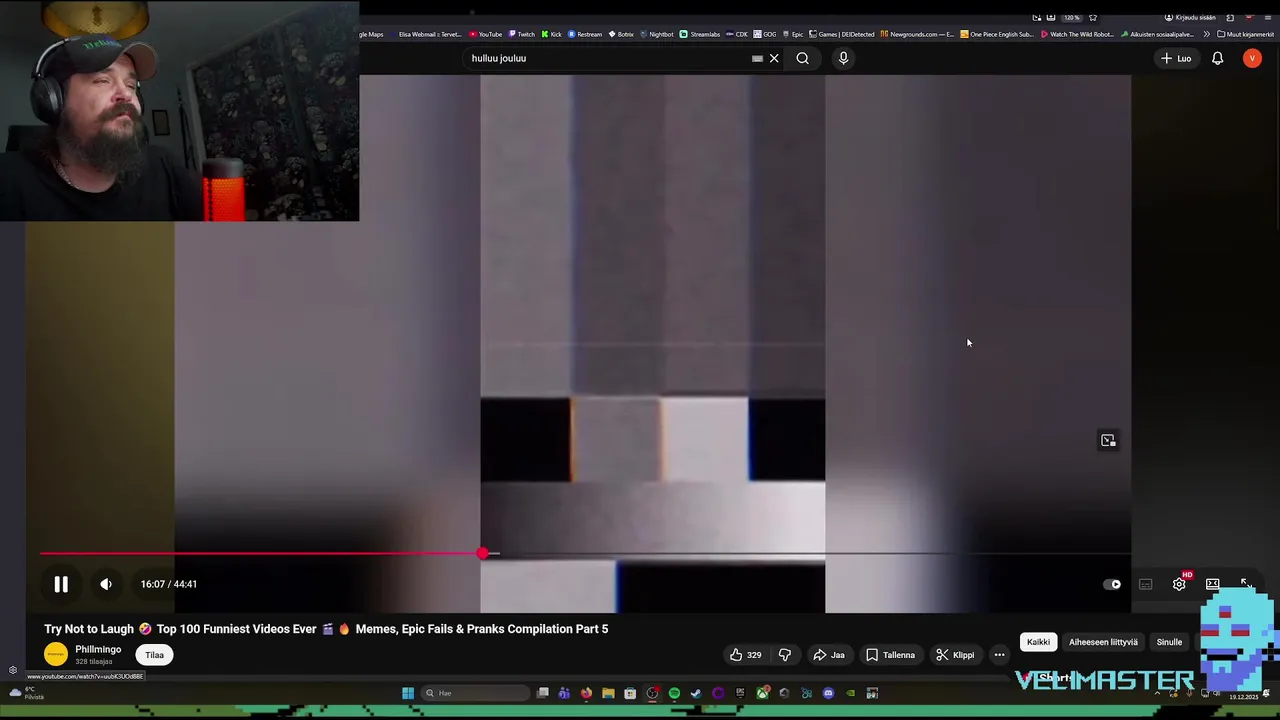The height and width of the screenshot is (720, 1280).
Task: Create a clip with Klippi
Action: point(955,655)
